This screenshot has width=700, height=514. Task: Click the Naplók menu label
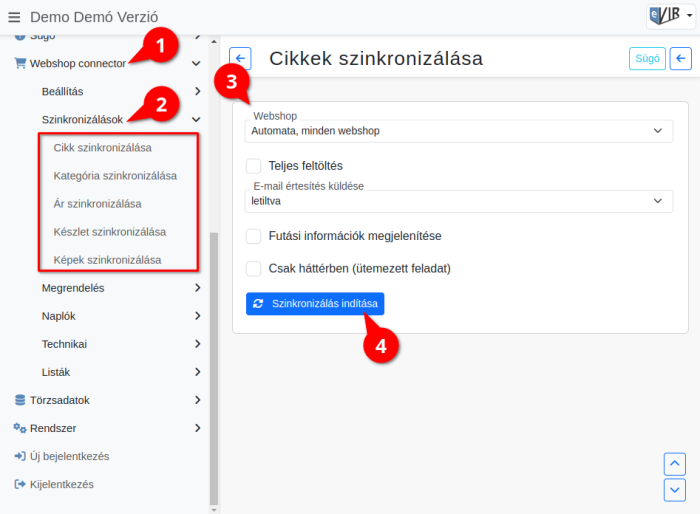[58, 316]
